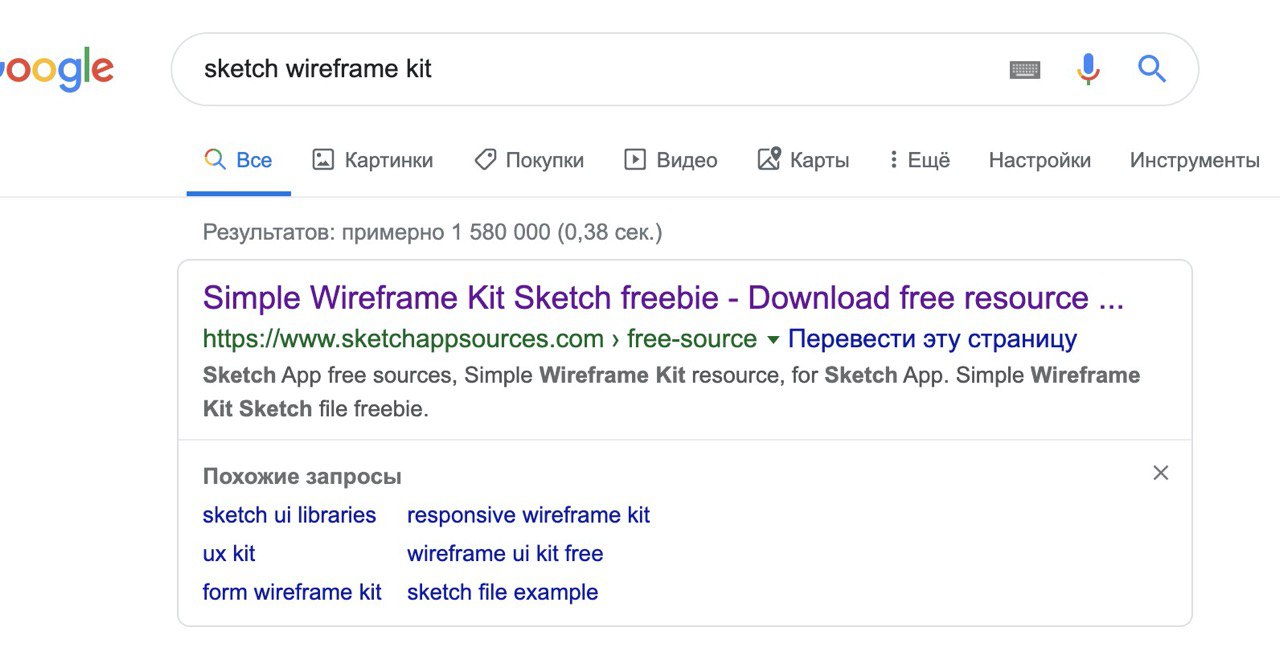Open related search sketch file example
Viewport: 1280px width, 648px height.
point(502,592)
